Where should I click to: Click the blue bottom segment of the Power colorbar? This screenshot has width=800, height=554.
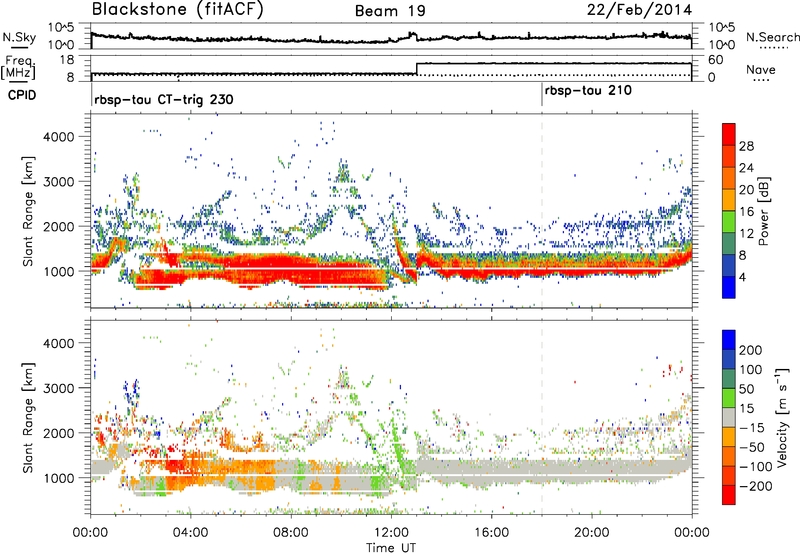click(x=729, y=287)
